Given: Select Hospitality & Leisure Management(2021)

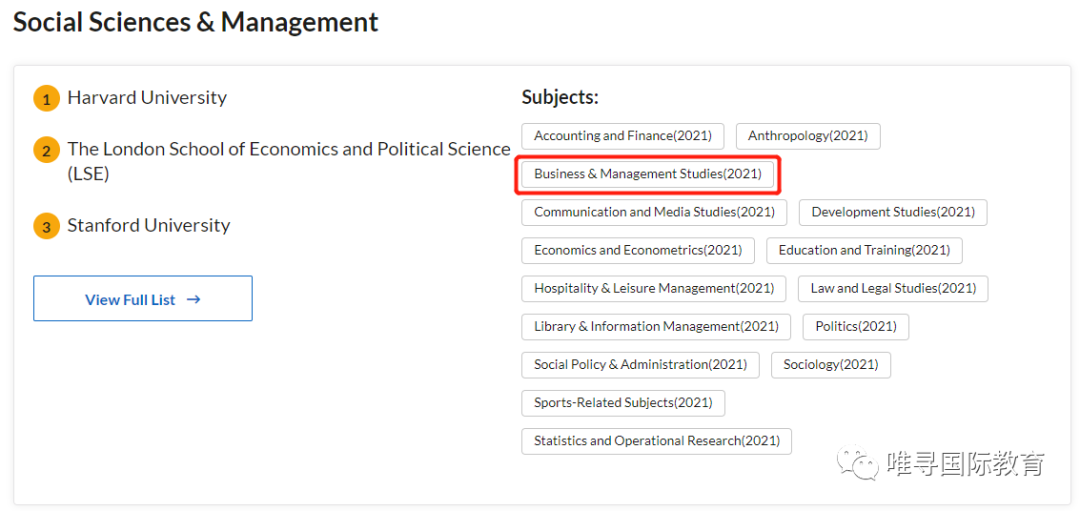Looking at the screenshot, I should [654, 288].
